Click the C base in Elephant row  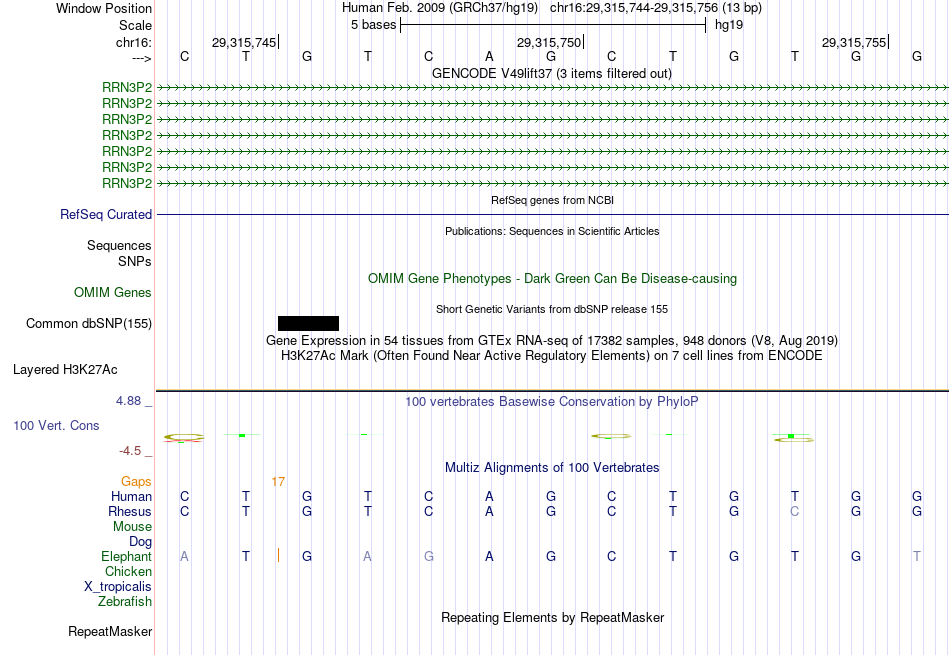611,556
